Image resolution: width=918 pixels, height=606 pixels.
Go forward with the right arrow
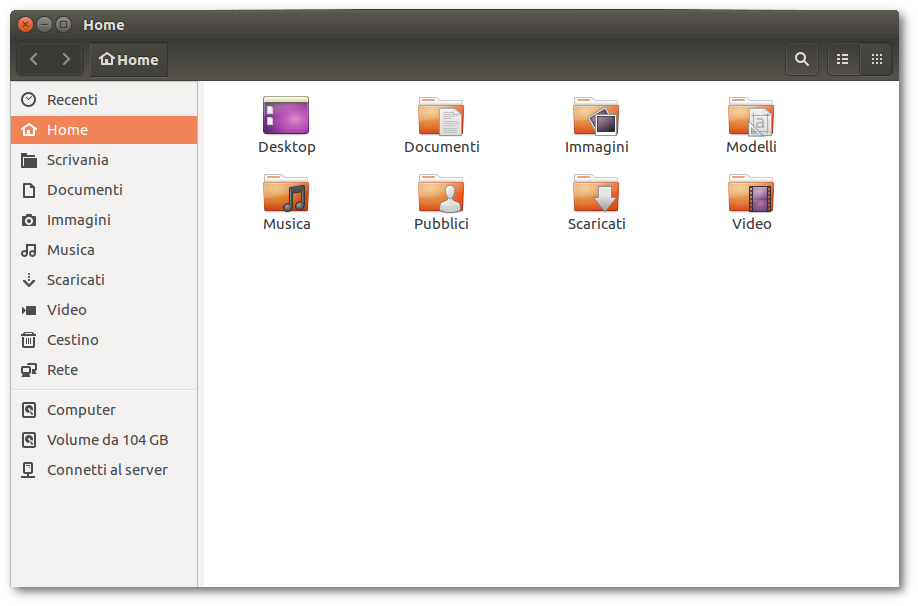tap(66, 59)
